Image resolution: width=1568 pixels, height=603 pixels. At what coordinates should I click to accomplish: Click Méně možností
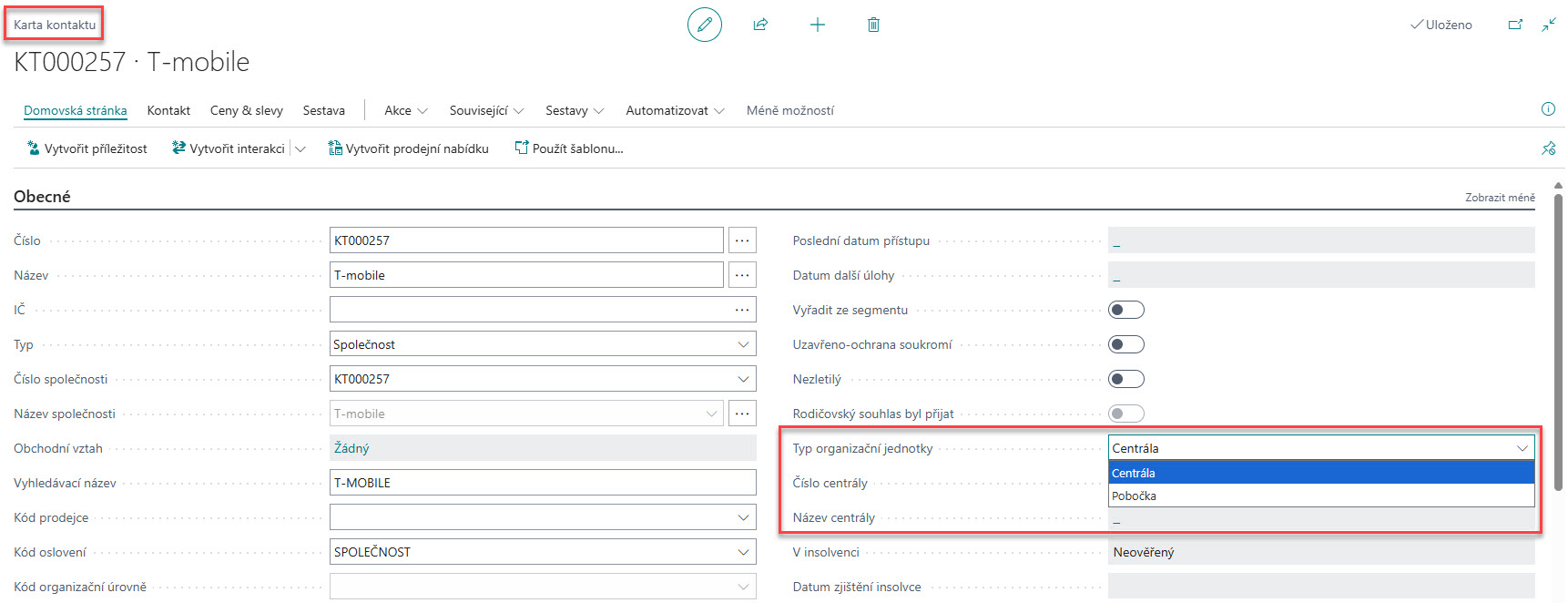click(x=790, y=110)
